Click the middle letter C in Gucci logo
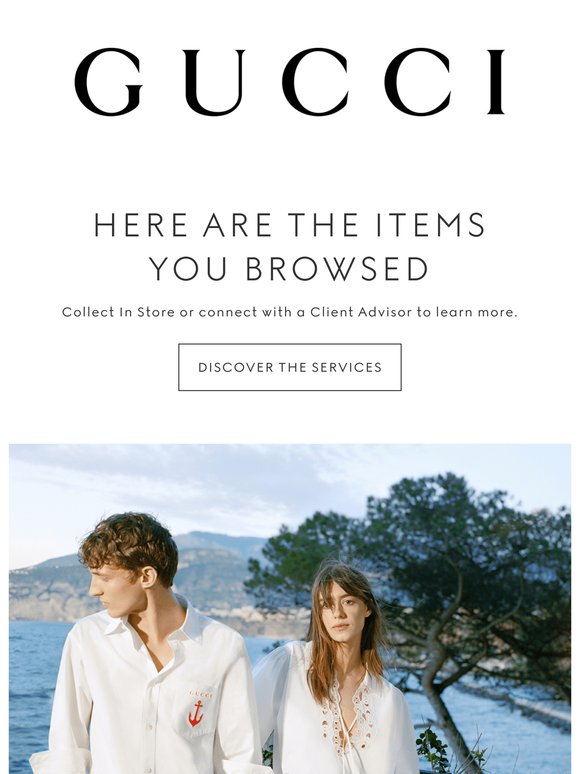The width and height of the screenshot is (580, 774). click(x=316, y=82)
